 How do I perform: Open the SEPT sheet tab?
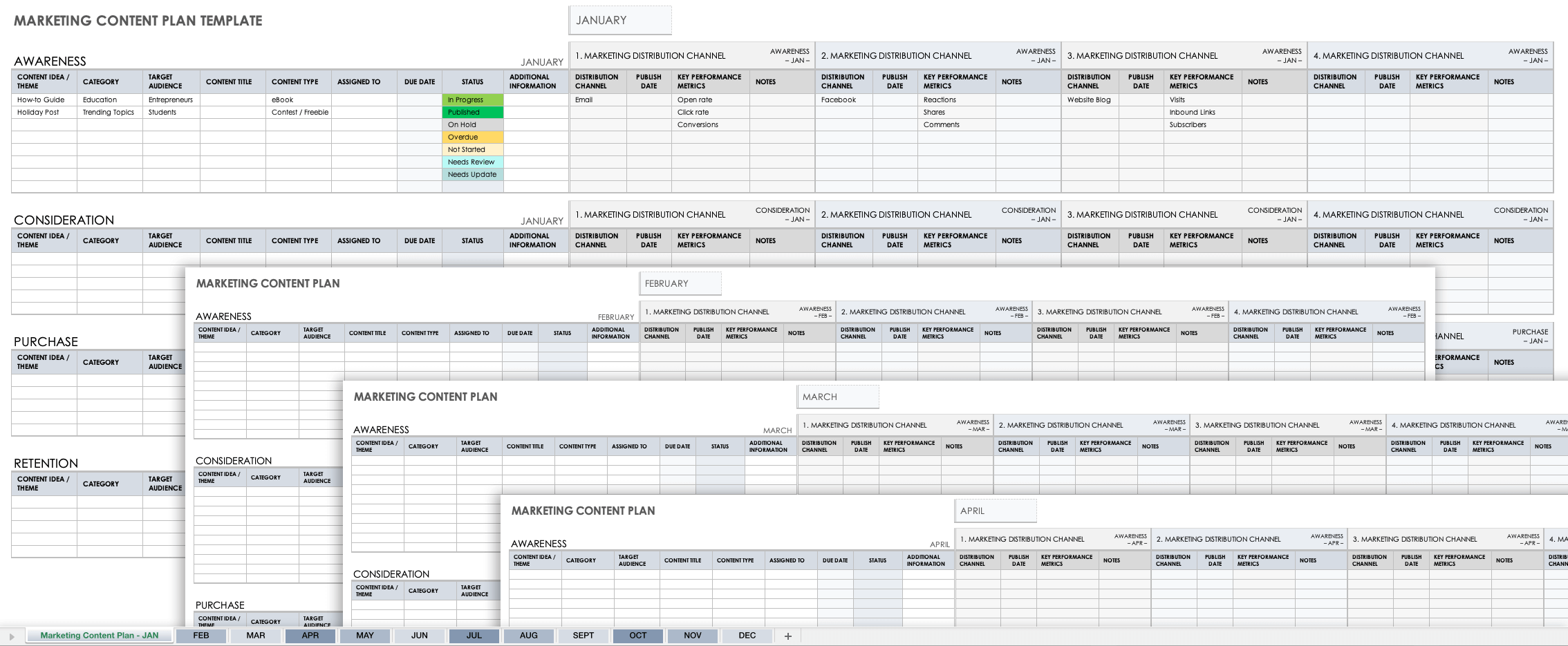(x=584, y=636)
